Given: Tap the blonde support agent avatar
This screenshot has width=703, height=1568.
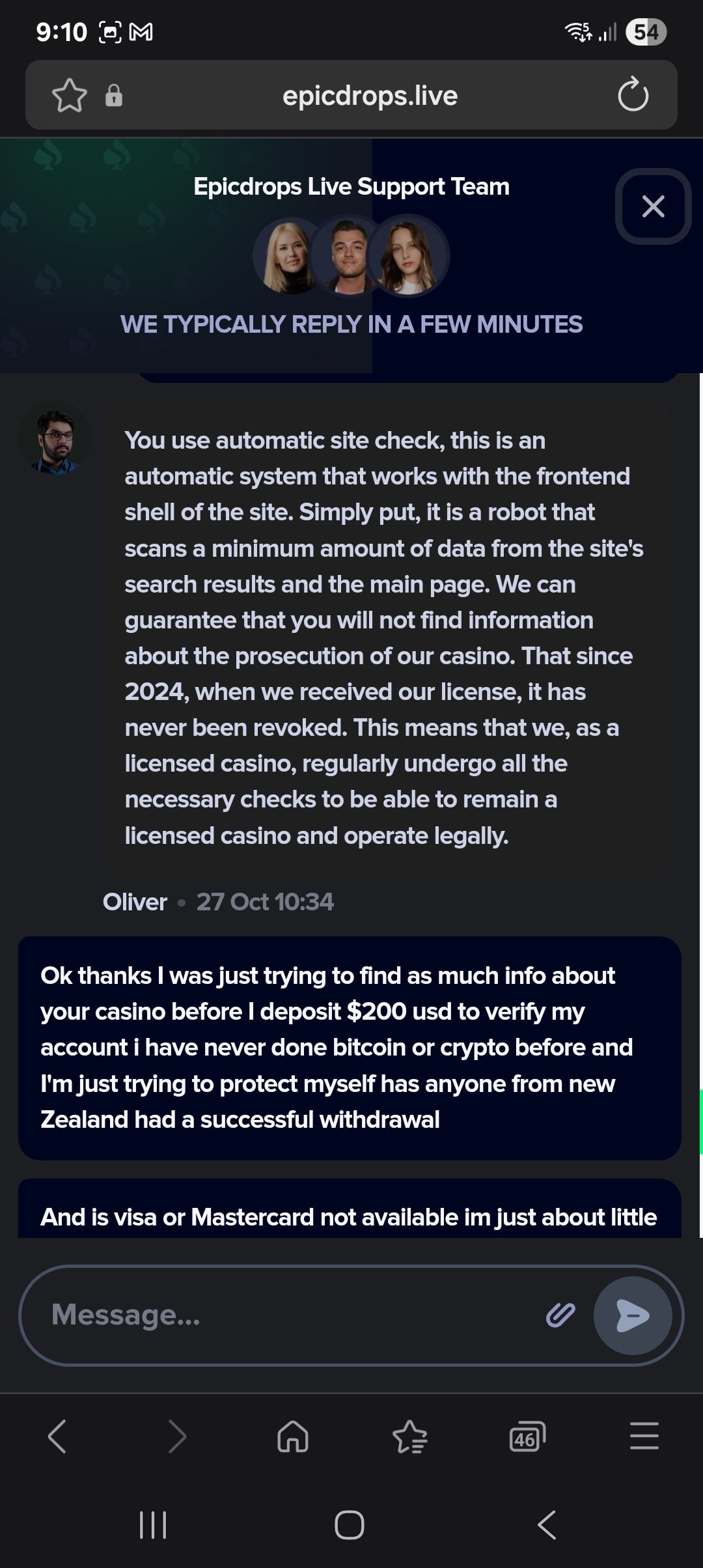Looking at the screenshot, I should pyautogui.click(x=290, y=256).
